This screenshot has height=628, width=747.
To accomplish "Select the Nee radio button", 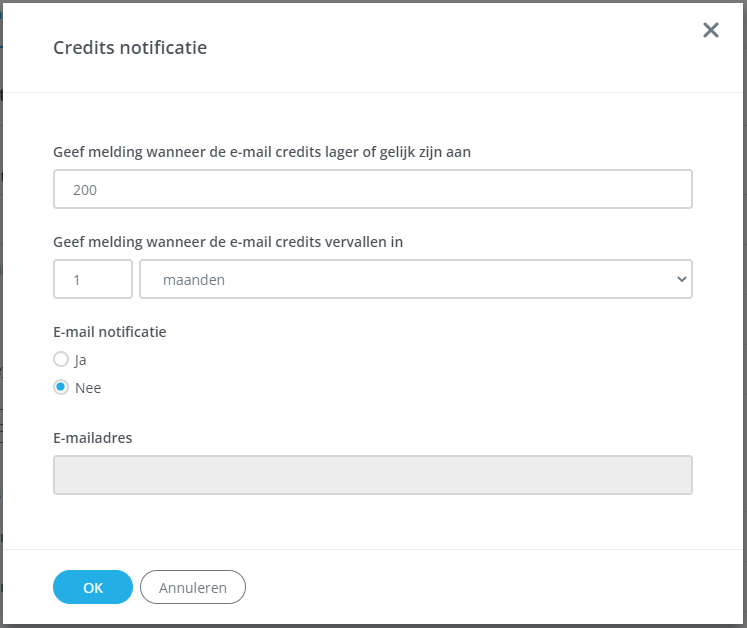I will click(x=61, y=387).
